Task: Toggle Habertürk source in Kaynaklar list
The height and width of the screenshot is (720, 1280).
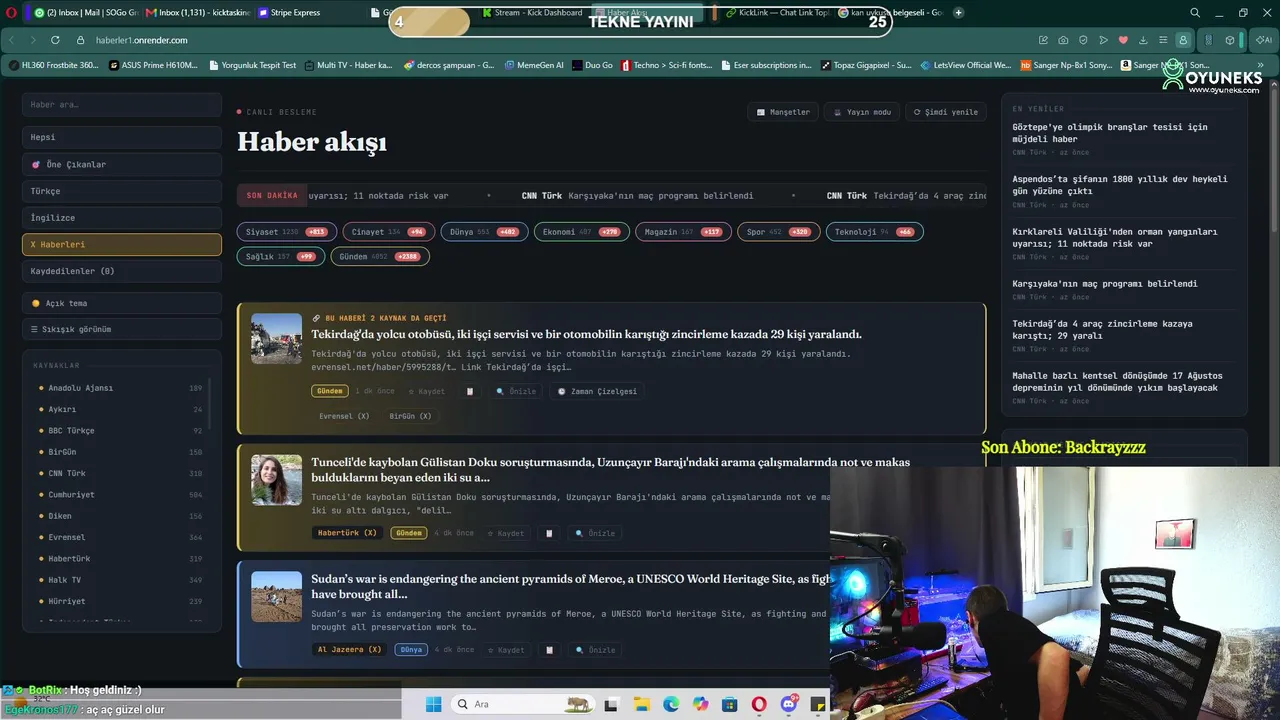Action: 120,559
